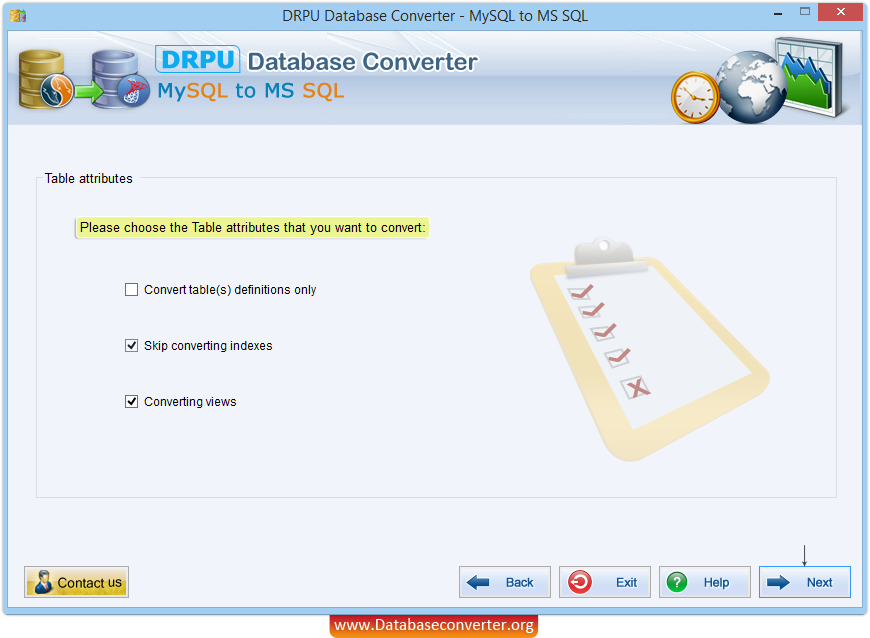Click the MySQL source database icon
This screenshot has width=870, height=638.
(45, 79)
